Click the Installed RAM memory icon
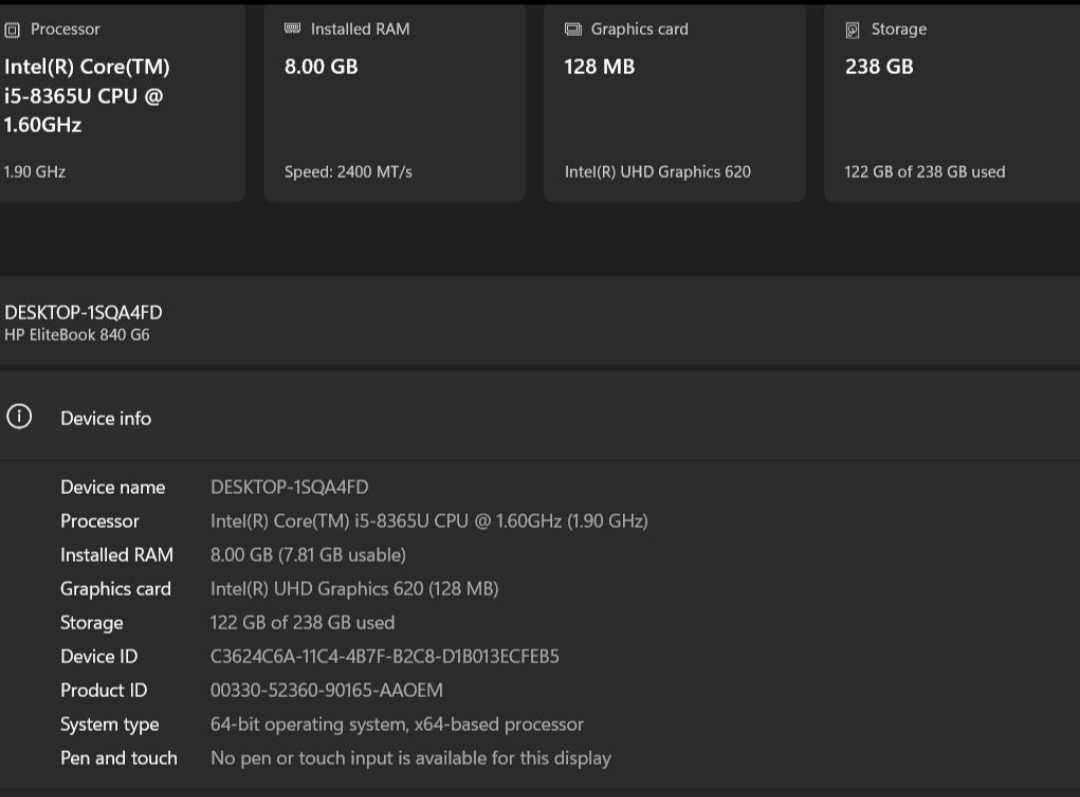Screen dimensions: 1080x797 [293, 28]
